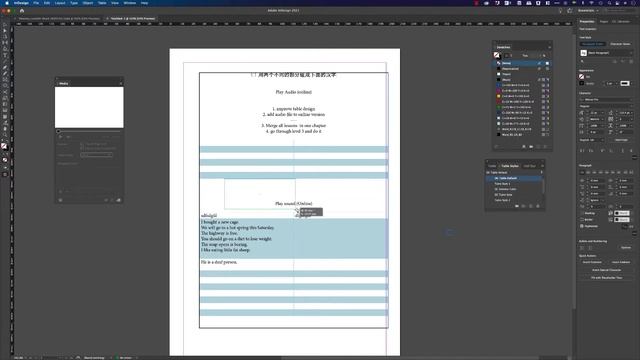The width and height of the screenshot is (640, 360).
Task: Select the Gradient Swatch tool
Action: [5, 104]
